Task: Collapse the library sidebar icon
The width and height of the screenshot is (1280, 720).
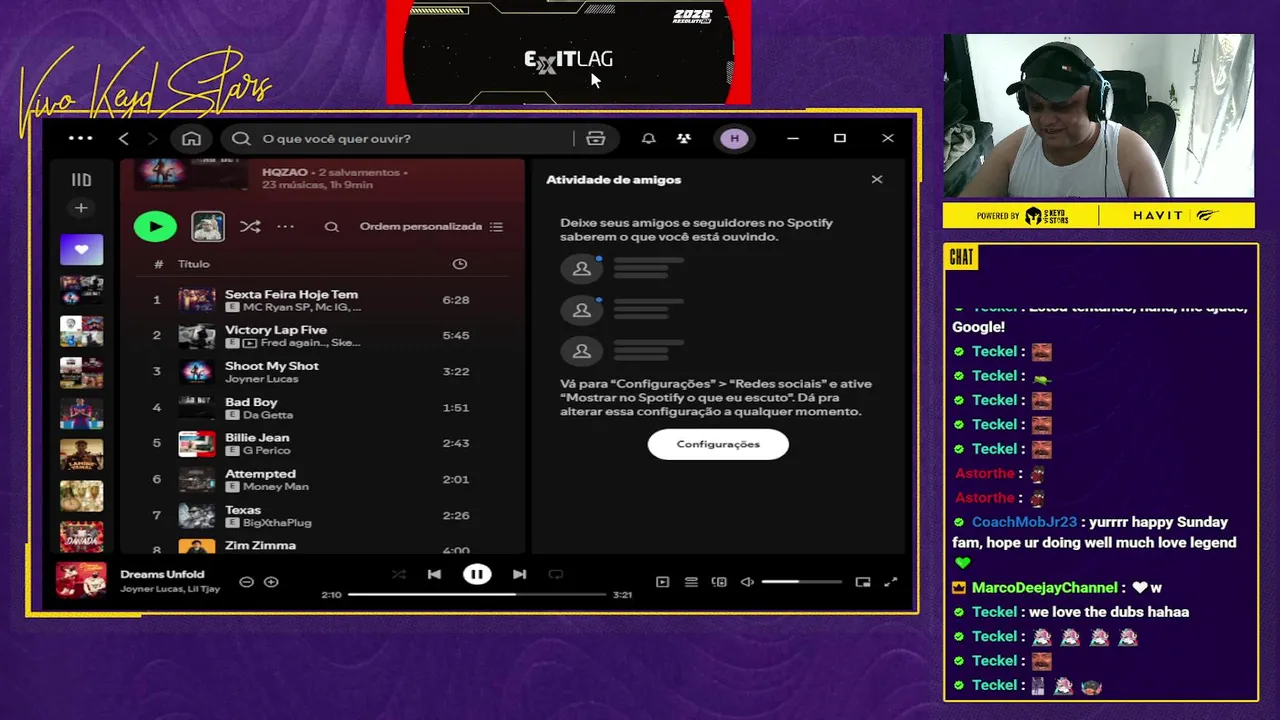Action: pyautogui.click(x=81, y=180)
